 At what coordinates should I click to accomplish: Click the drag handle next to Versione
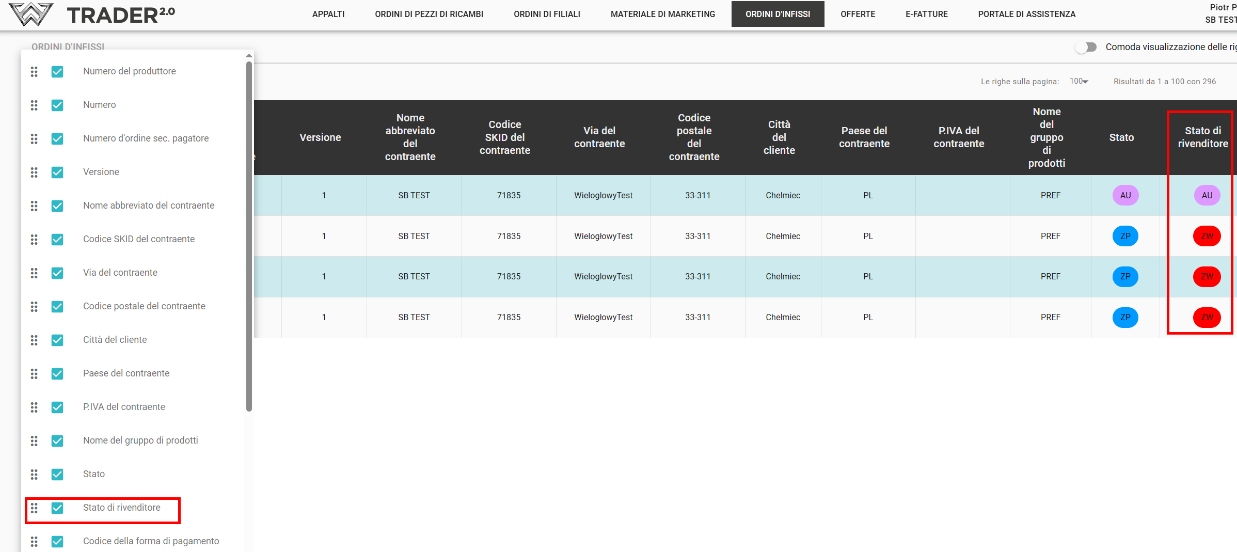(34, 172)
